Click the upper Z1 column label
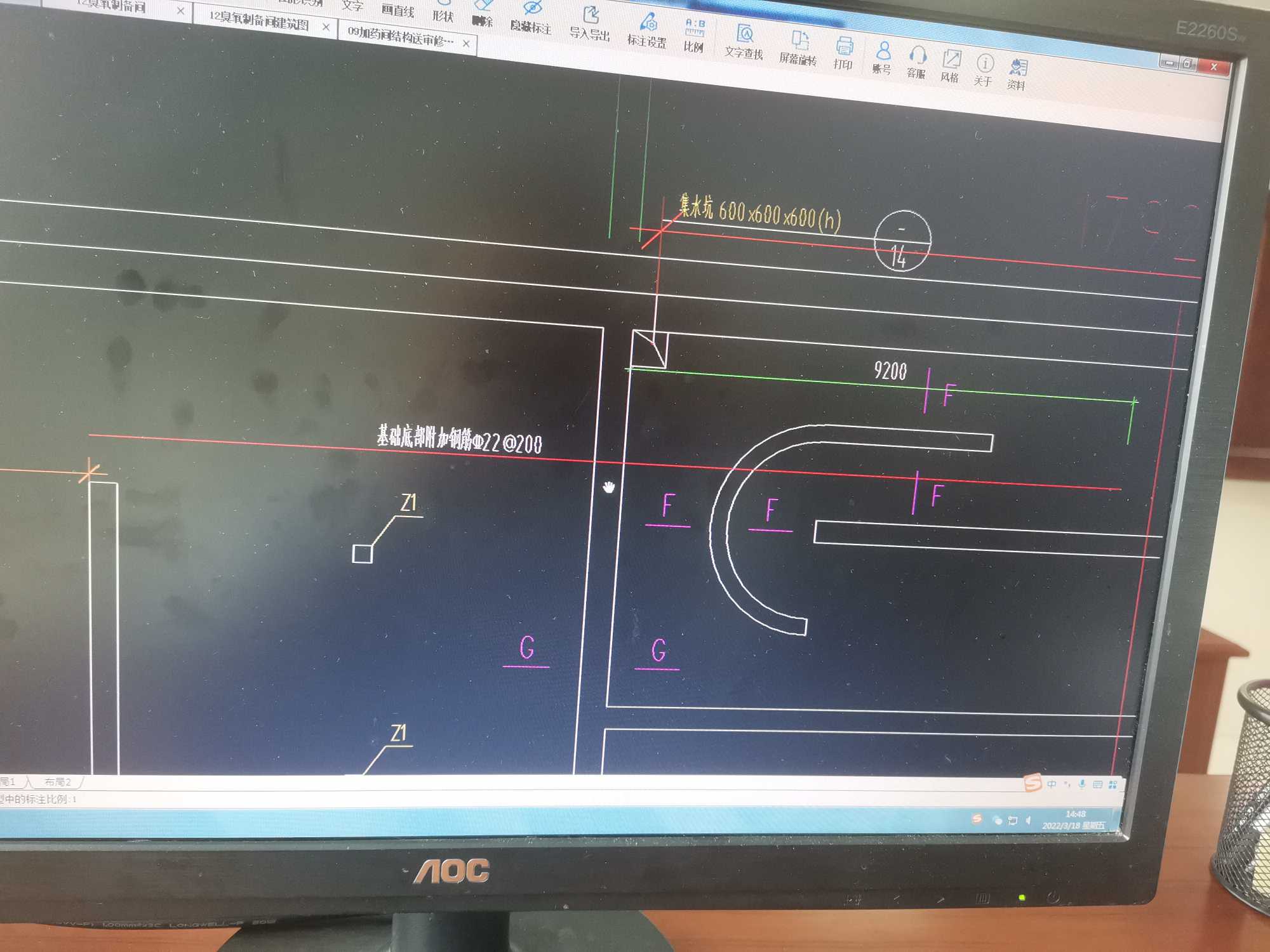Viewport: 1270px width, 952px height. pyautogui.click(x=408, y=503)
